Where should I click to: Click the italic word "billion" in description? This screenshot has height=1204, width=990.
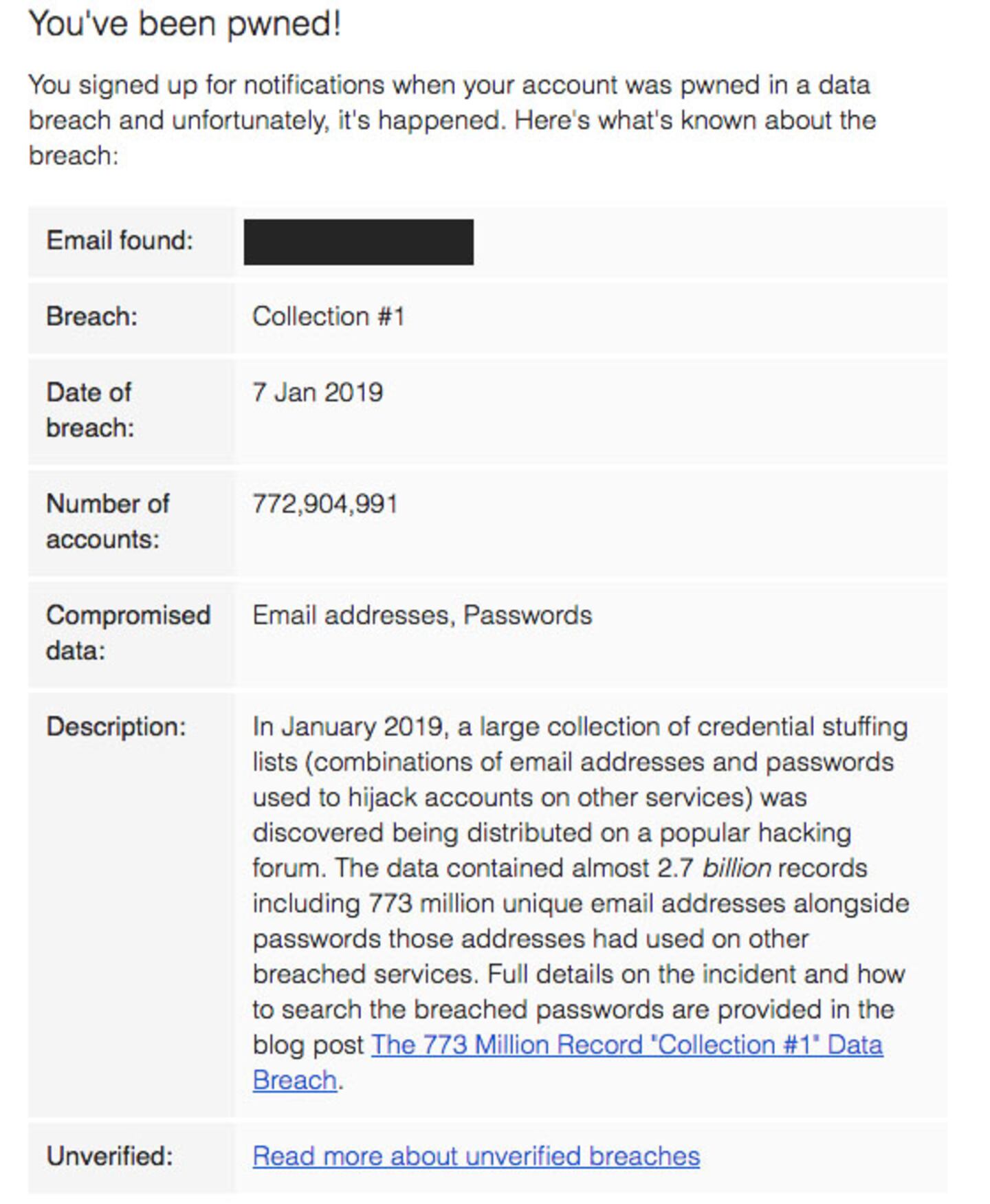(736, 868)
